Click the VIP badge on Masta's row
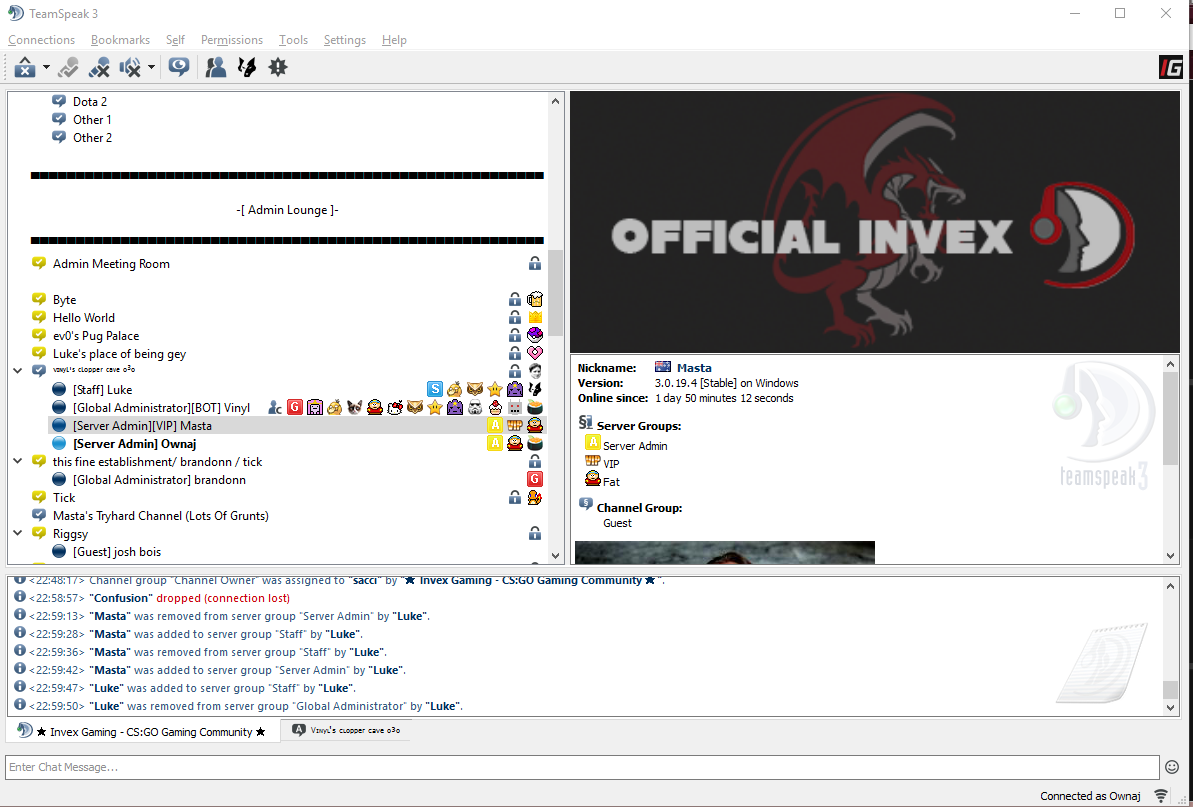The width and height of the screenshot is (1193, 807). pos(514,425)
